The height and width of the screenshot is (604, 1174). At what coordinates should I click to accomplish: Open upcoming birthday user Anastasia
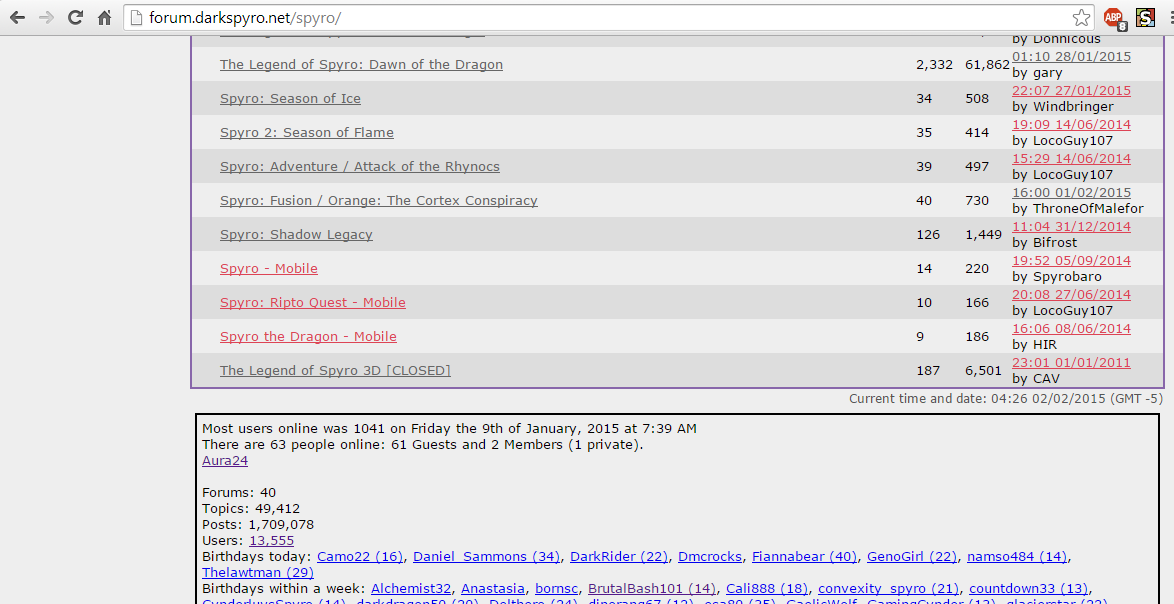[x=493, y=589]
